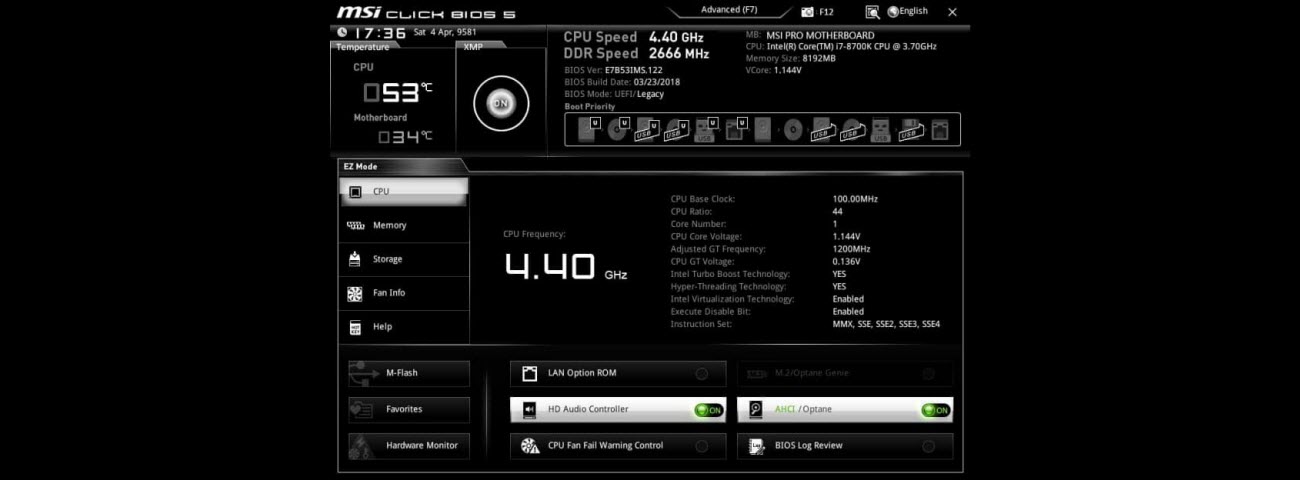The width and height of the screenshot is (1300, 480).
Task: Click the CPU GT Voltage 0.136V value
Action: [x=847, y=262]
